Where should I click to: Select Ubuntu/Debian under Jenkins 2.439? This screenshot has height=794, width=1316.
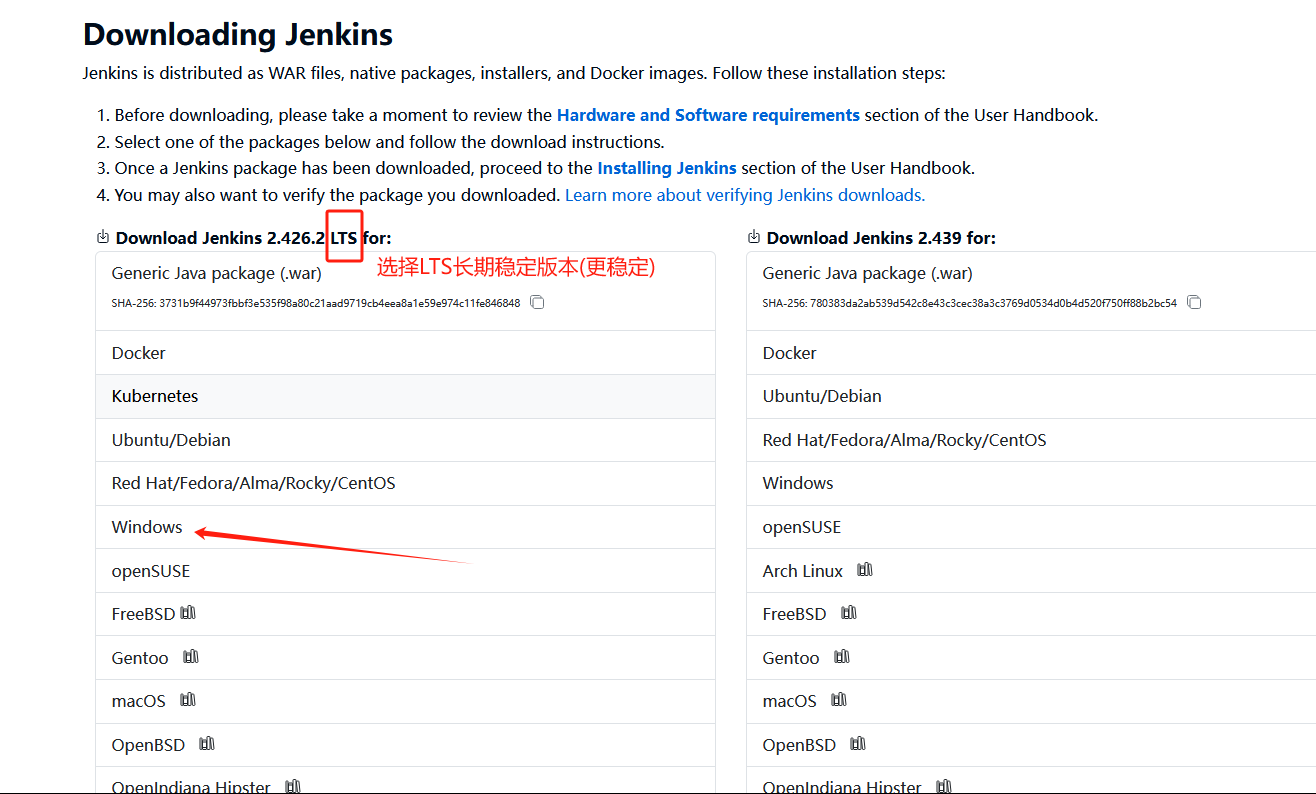tap(1031, 396)
